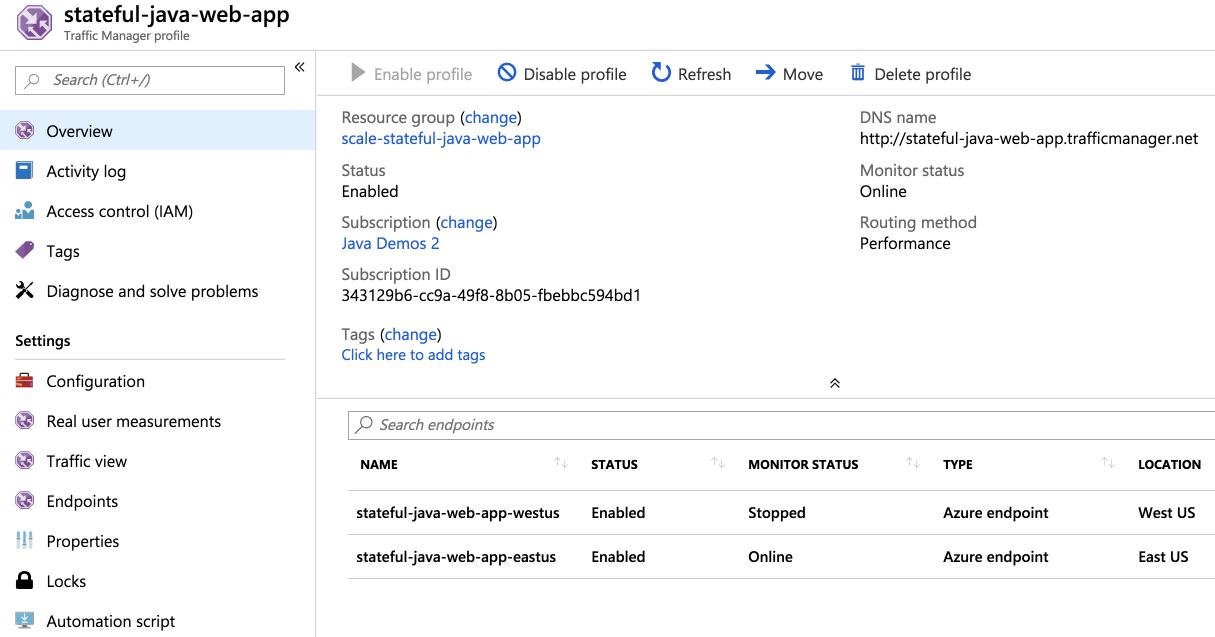Sort endpoints by Name column

point(561,463)
